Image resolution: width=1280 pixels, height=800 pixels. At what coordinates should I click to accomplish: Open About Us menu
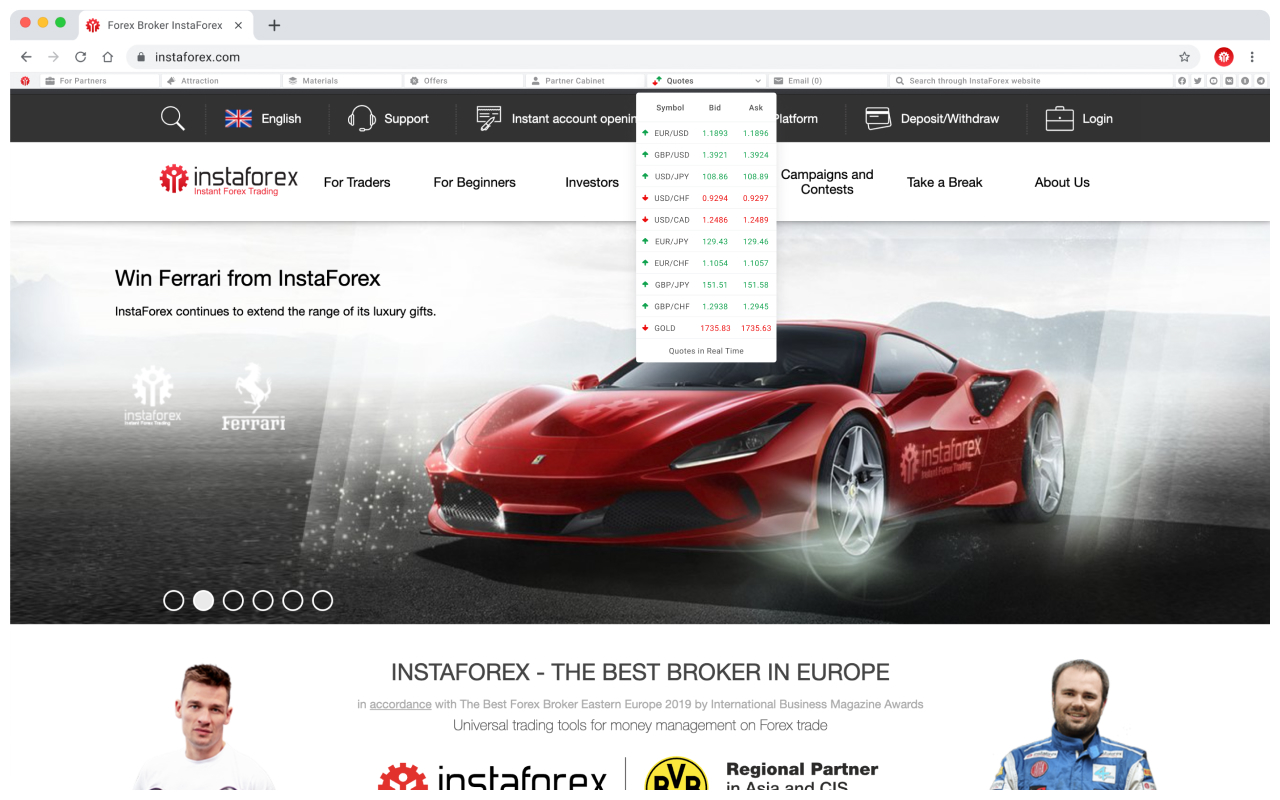(1062, 182)
